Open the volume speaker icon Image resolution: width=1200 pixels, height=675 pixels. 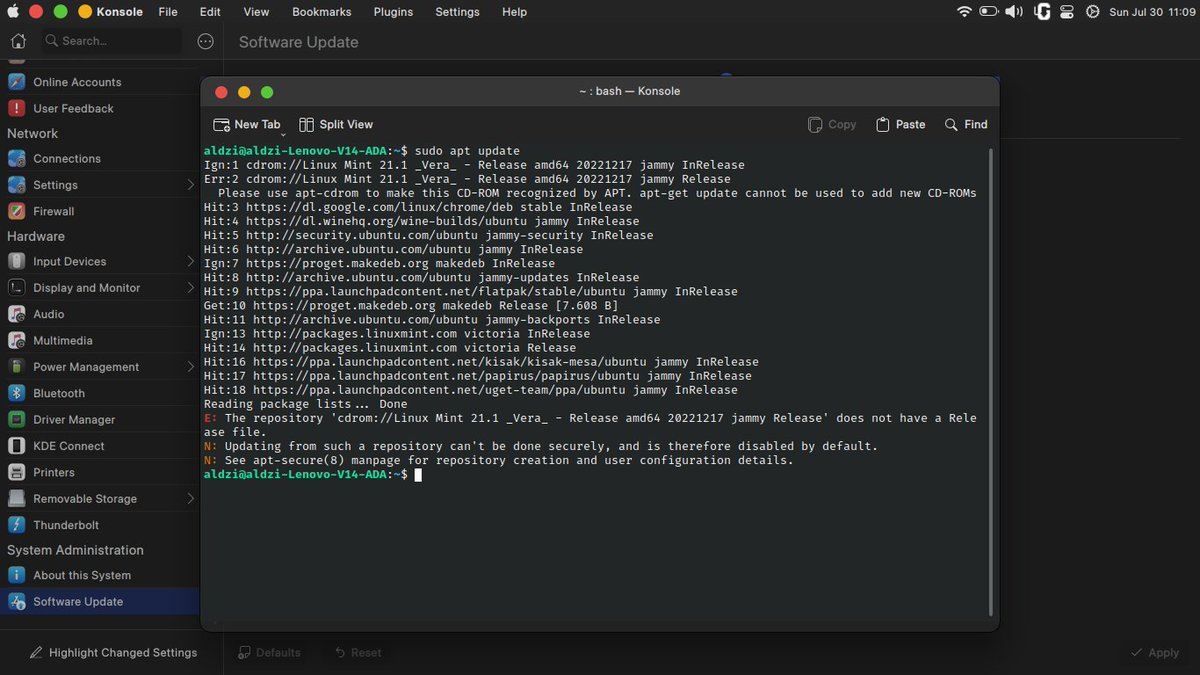pyautogui.click(x=1014, y=12)
